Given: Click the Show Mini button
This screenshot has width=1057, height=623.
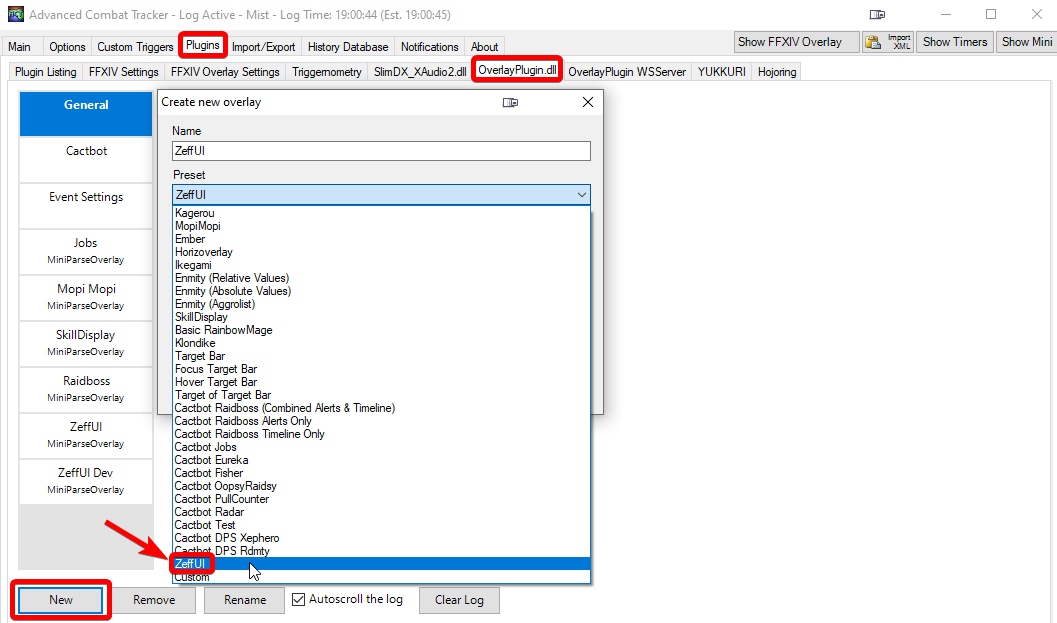Looking at the screenshot, I should pos(1026,42).
